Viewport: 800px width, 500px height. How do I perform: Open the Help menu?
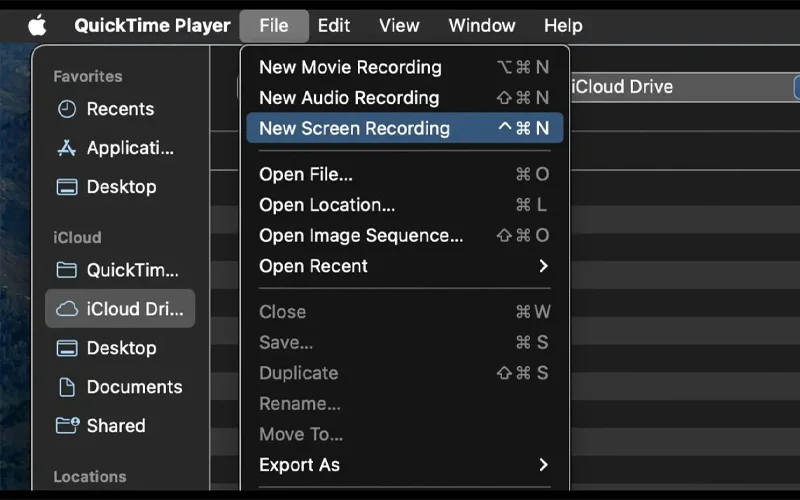(x=563, y=26)
